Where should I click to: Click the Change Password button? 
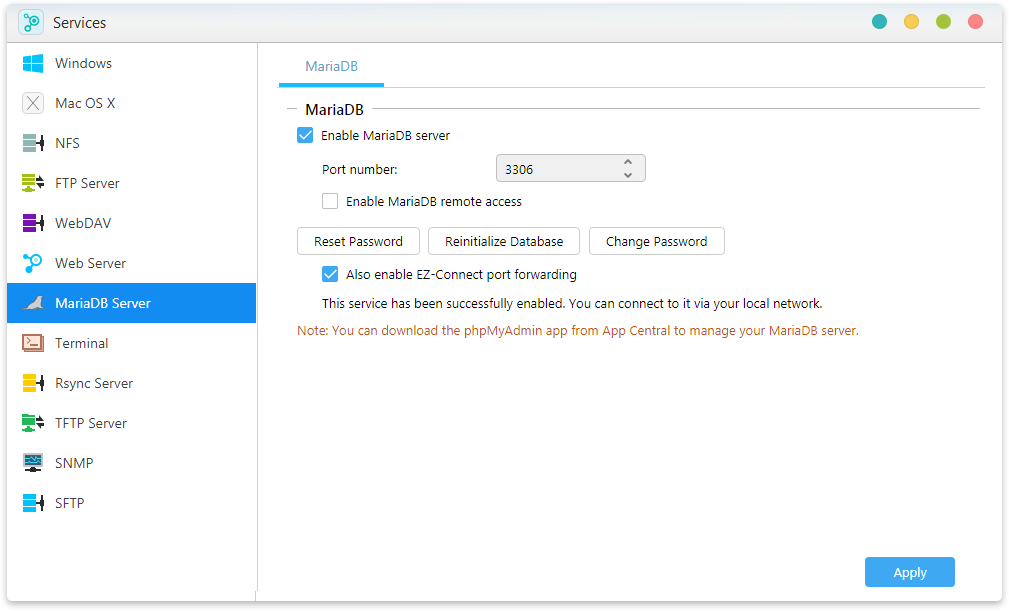click(656, 241)
